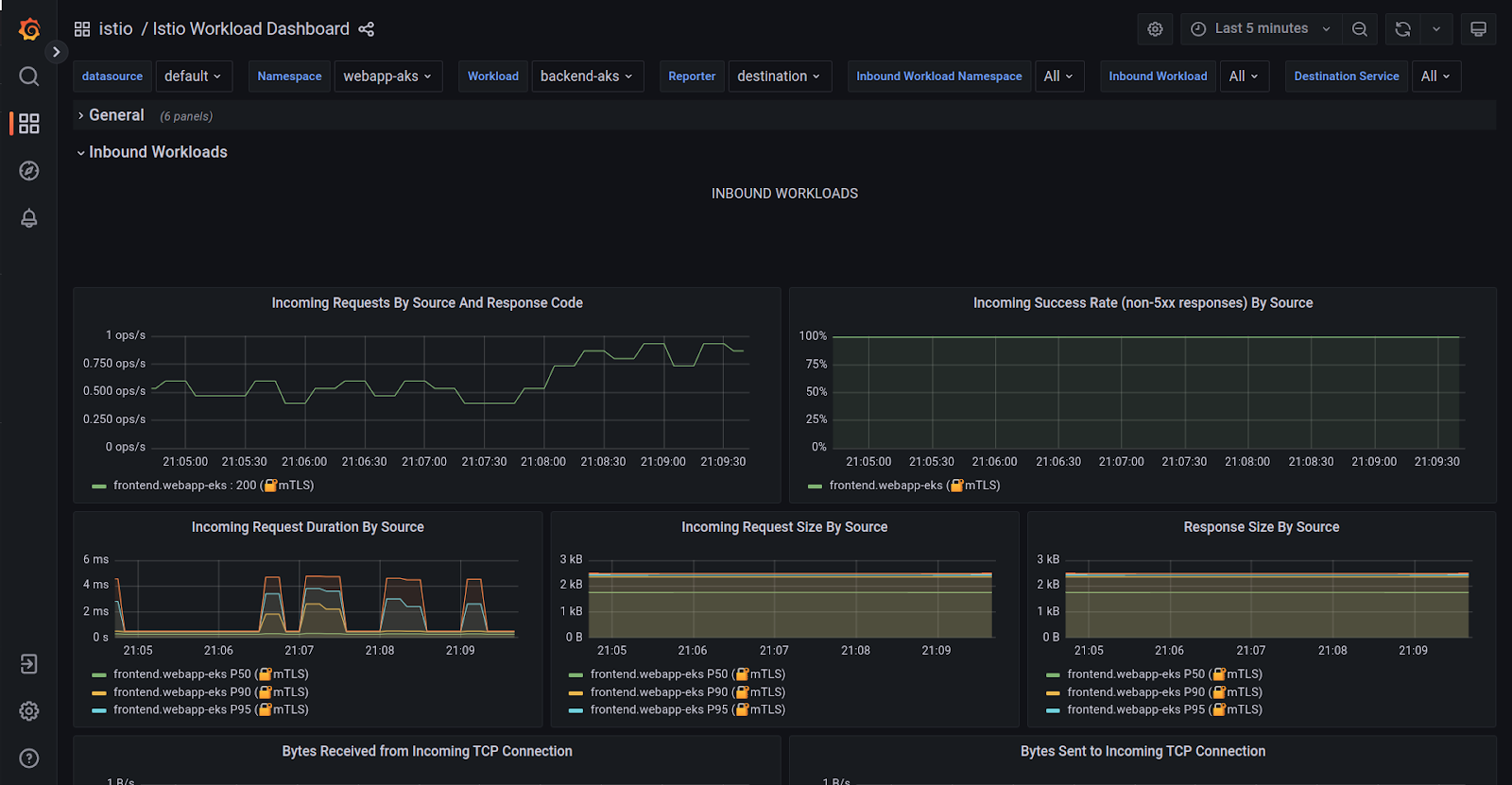Open the Alerting bell icon

coord(29,218)
